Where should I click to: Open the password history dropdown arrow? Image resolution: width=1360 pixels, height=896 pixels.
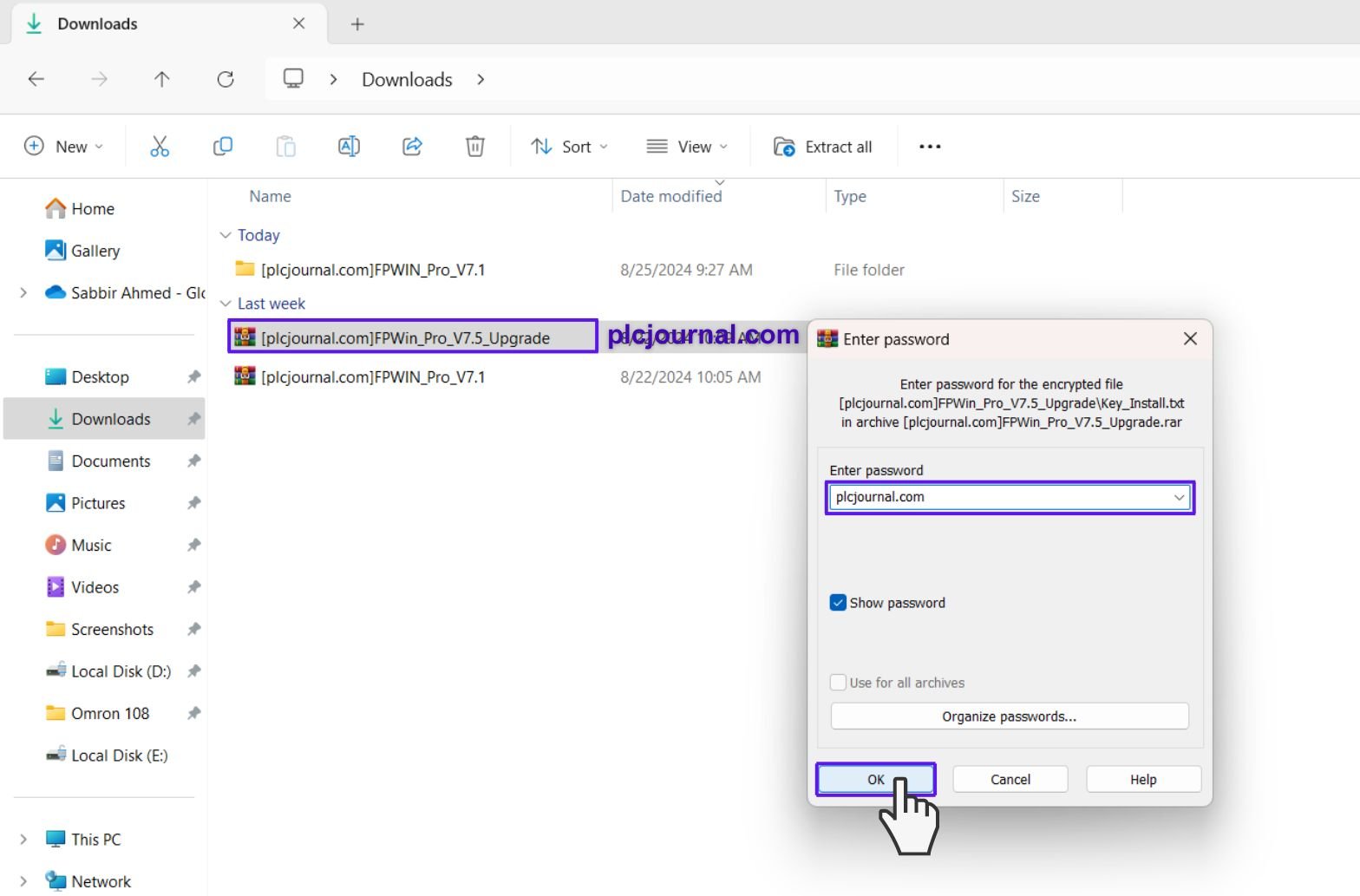click(x=1179, y=497)
